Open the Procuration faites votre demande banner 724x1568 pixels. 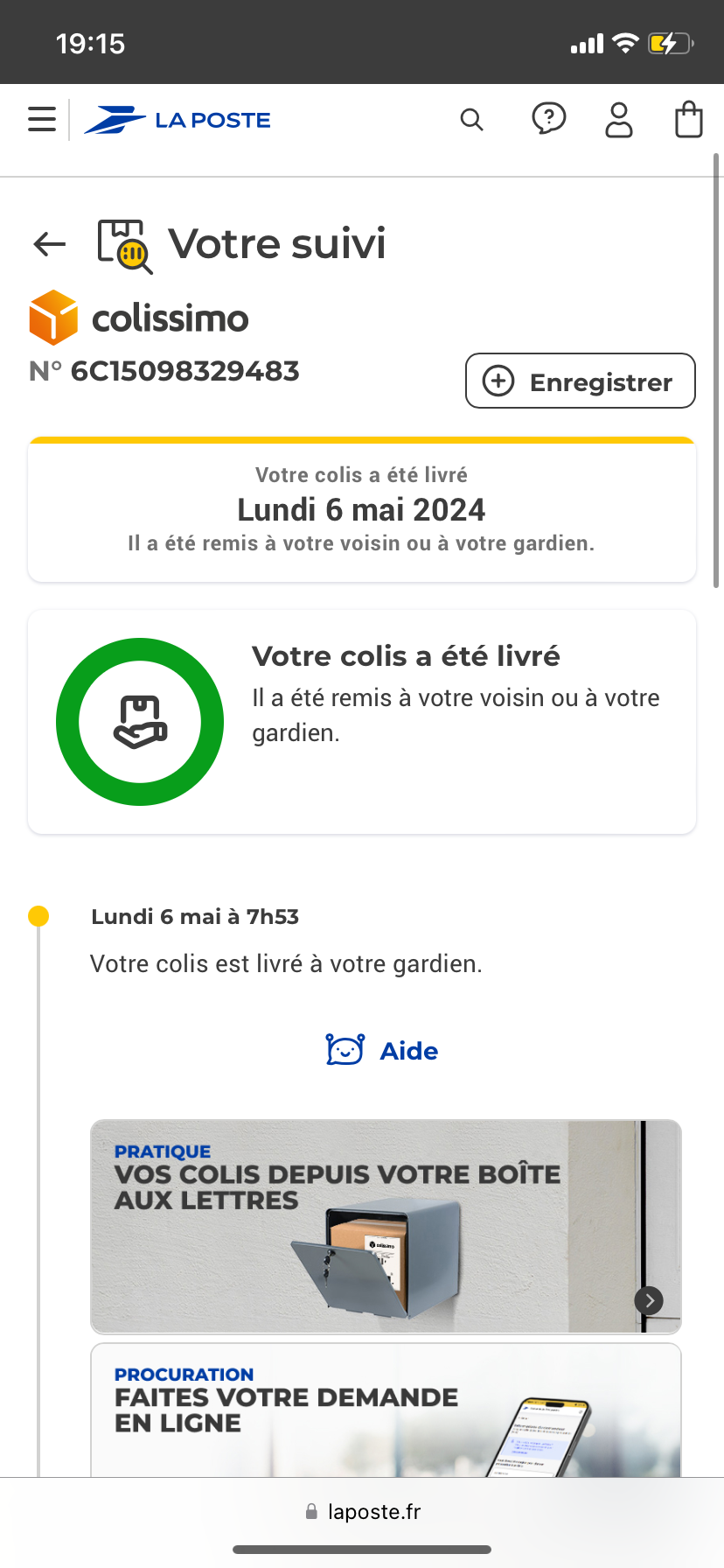tap(386, 1410)
